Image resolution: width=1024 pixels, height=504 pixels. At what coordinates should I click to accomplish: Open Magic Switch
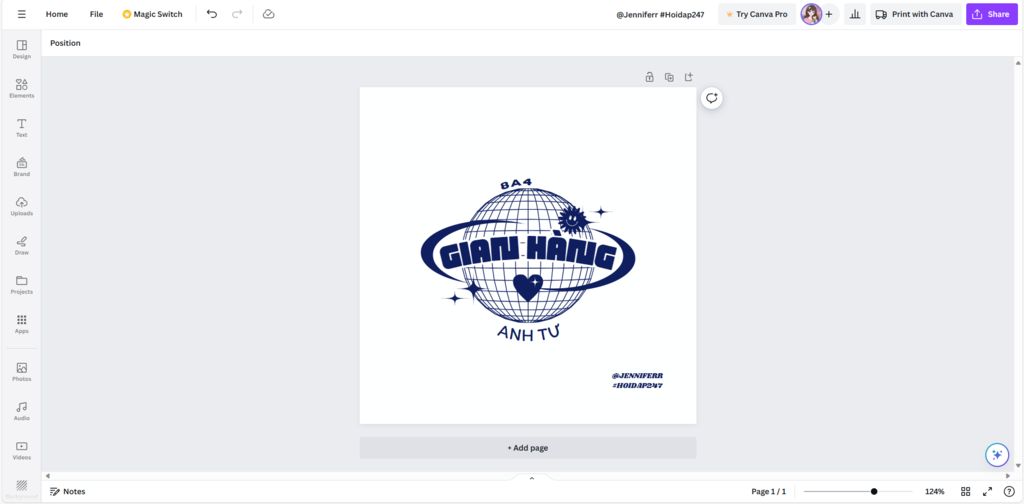pyautogui.click(x=152, y=14)
